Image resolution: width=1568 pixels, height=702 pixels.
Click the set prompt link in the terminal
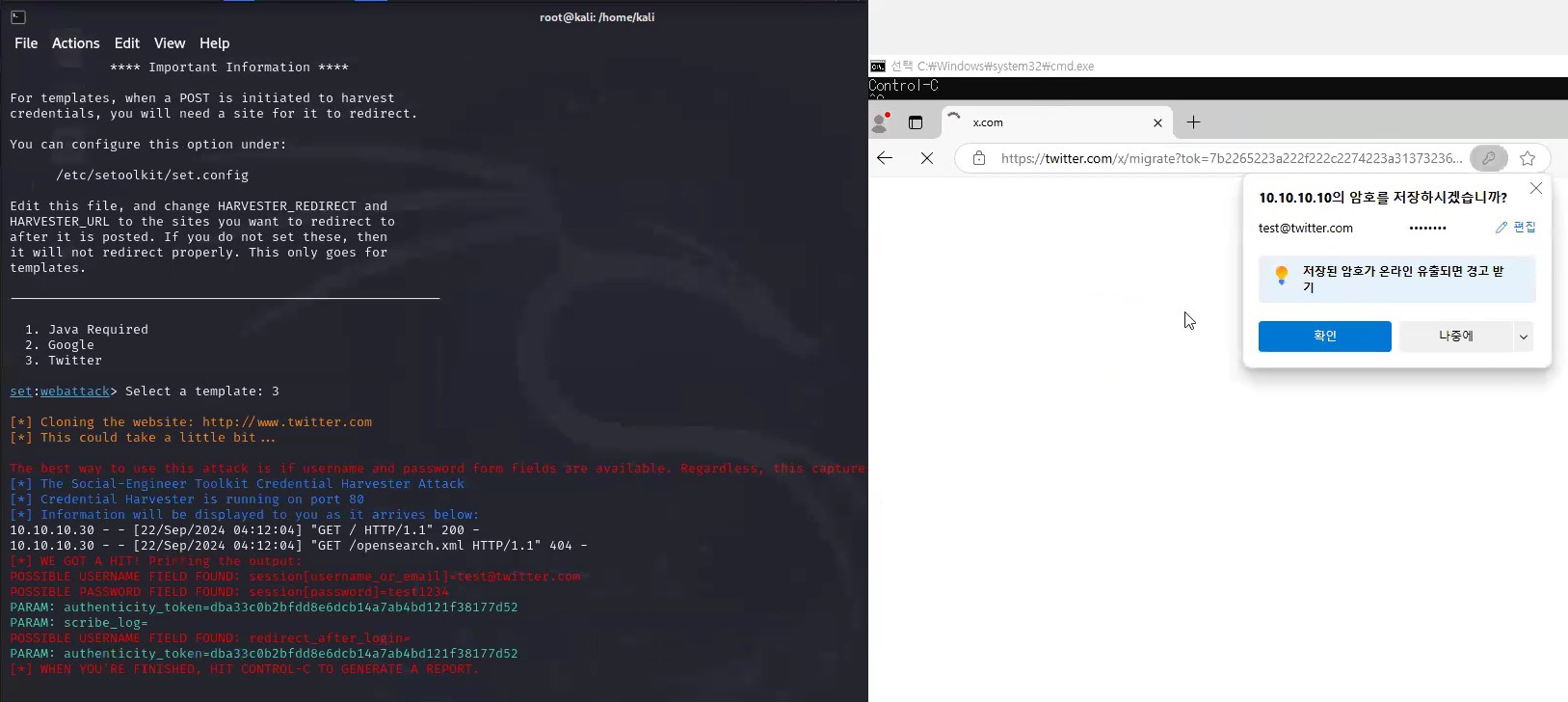tap(21, 391)
